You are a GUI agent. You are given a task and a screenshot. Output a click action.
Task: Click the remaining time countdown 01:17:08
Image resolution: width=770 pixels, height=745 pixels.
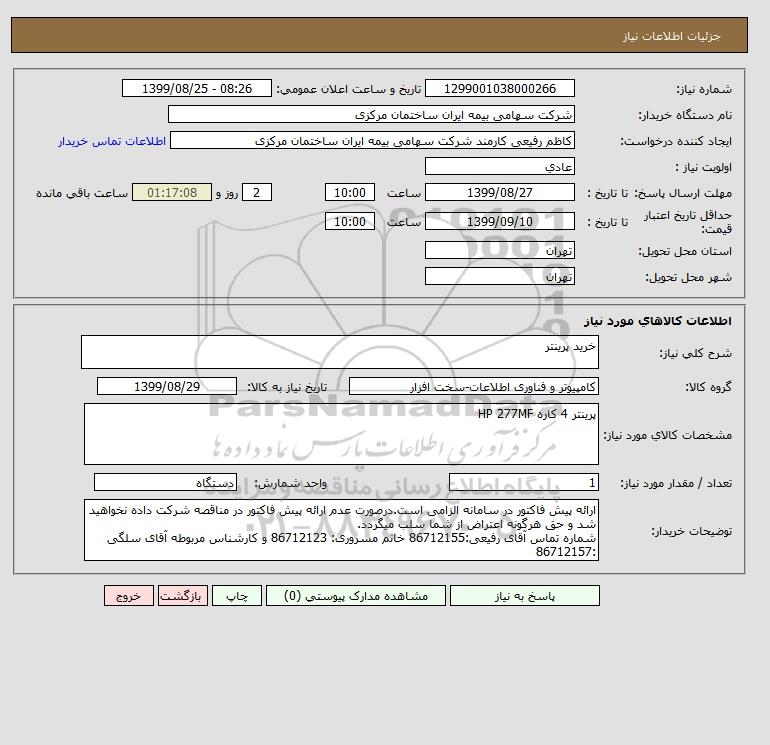(172, 193)
